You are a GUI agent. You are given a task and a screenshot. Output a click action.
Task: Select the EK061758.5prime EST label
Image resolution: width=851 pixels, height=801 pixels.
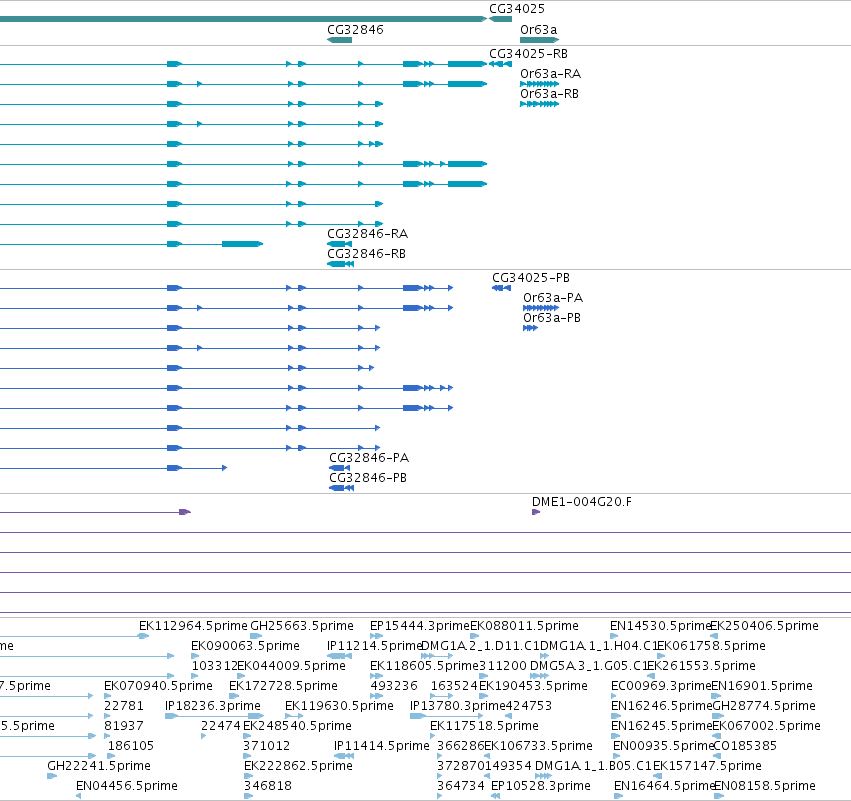pyautogui.click(x=712, y=646)
